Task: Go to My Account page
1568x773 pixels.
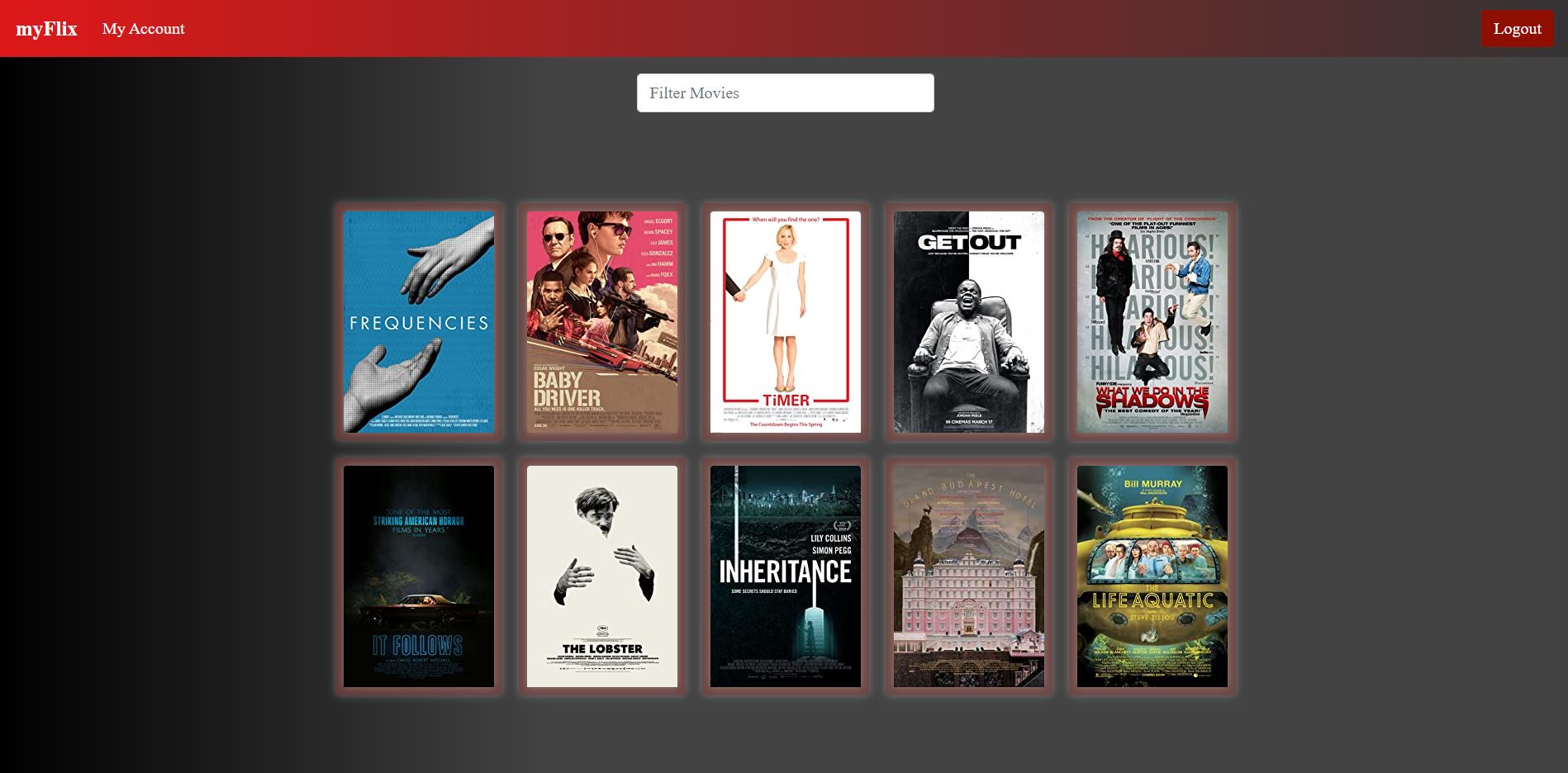Action: coord(143,29)
